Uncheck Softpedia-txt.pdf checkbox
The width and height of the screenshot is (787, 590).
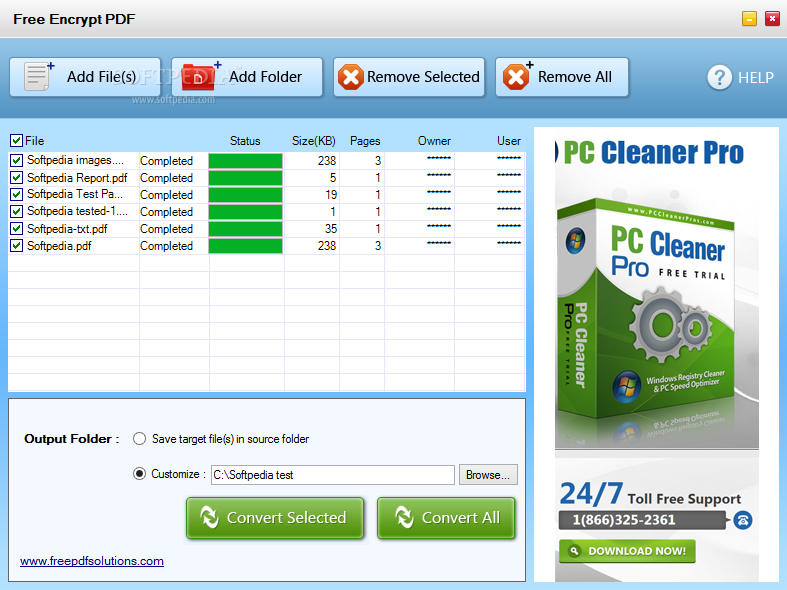(17, 229)
